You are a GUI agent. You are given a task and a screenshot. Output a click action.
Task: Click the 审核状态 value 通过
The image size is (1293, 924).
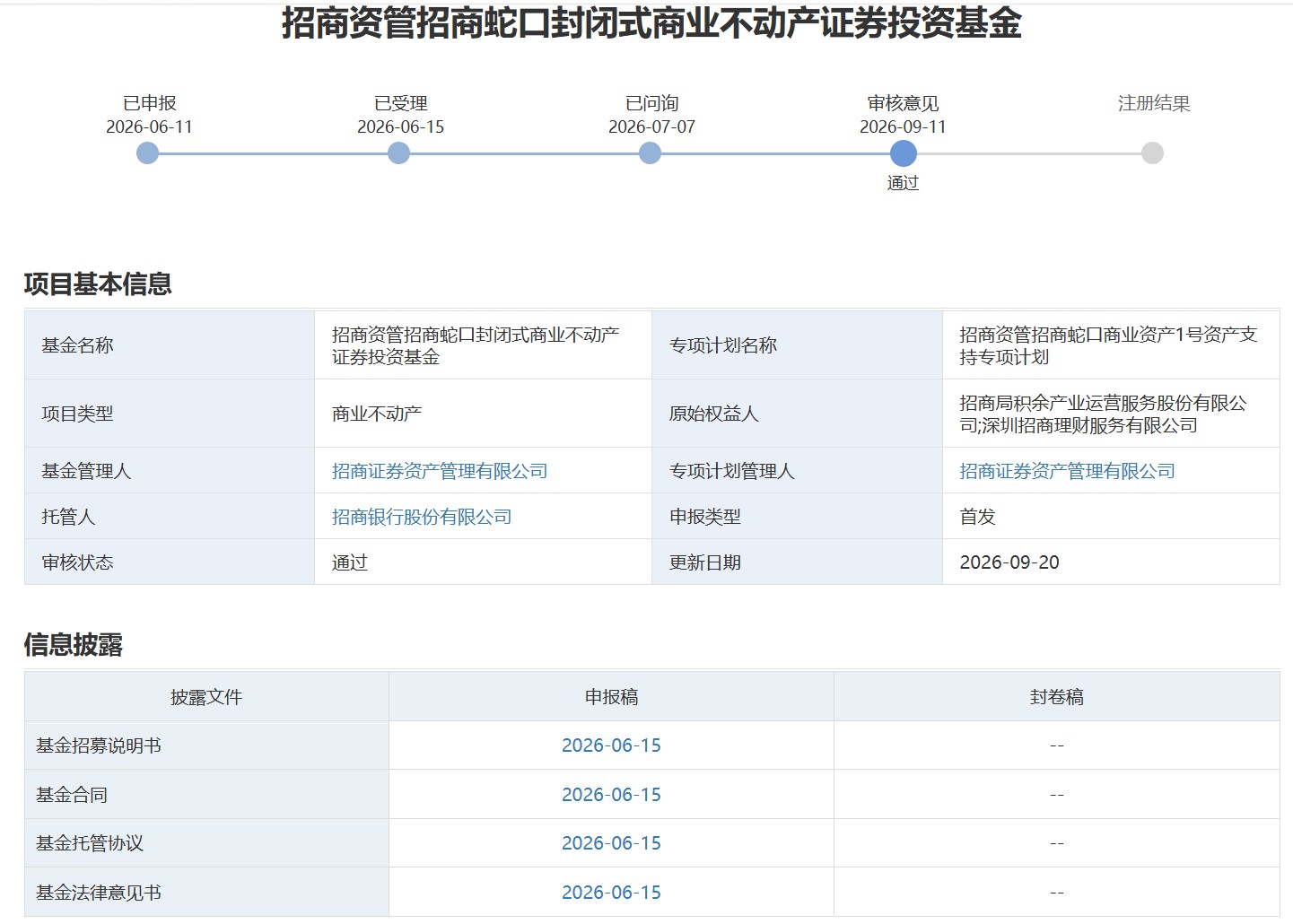[x=350, y=562]
